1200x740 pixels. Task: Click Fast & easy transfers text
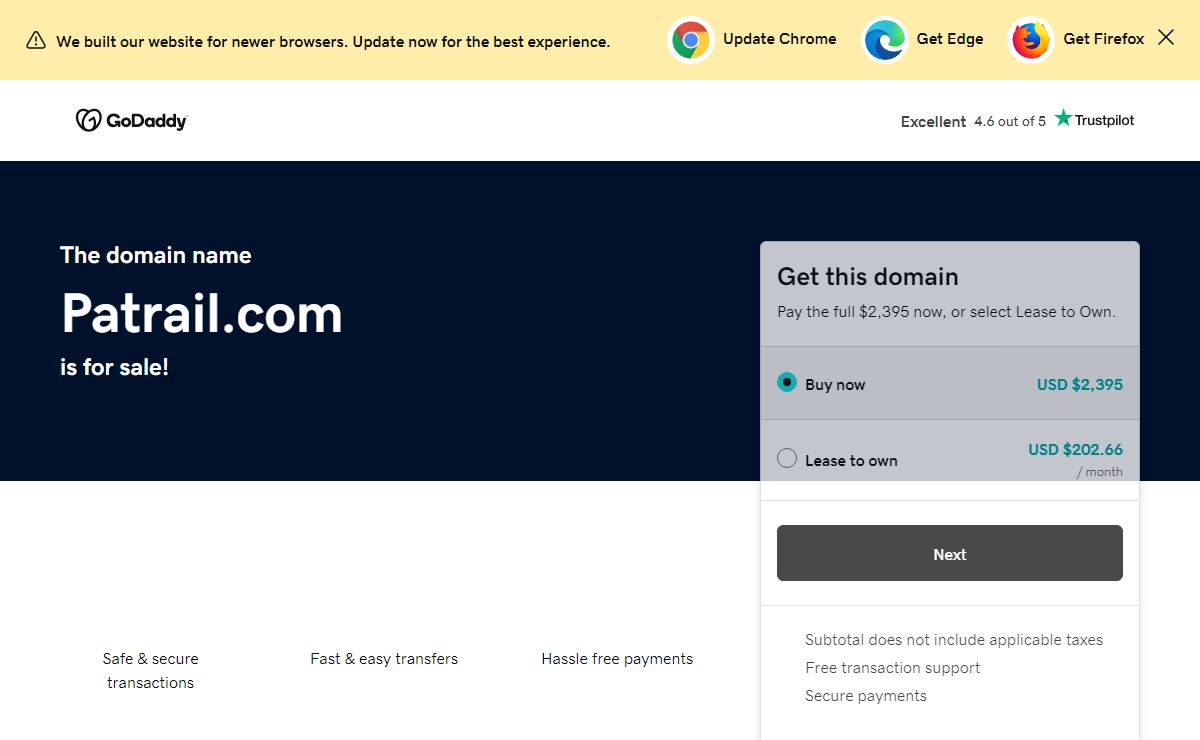384,659
